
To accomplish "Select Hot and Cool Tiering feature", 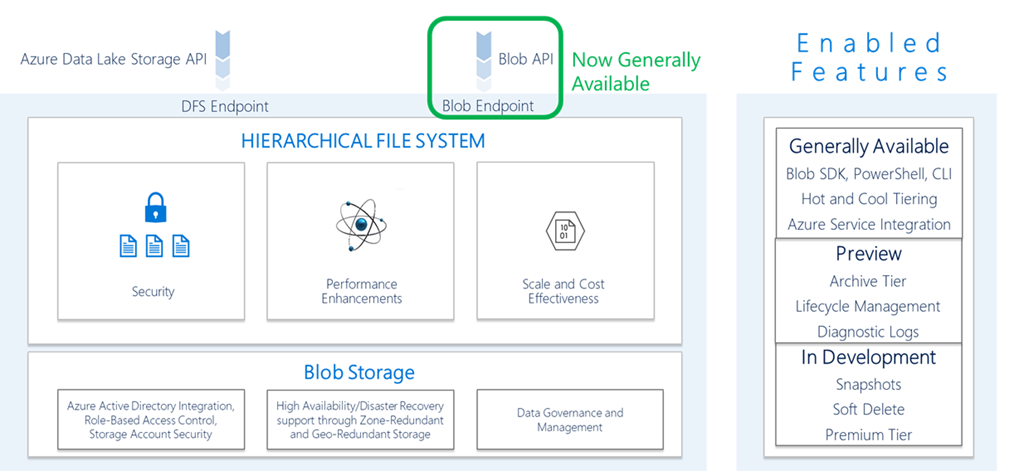I will coord(868,199).
